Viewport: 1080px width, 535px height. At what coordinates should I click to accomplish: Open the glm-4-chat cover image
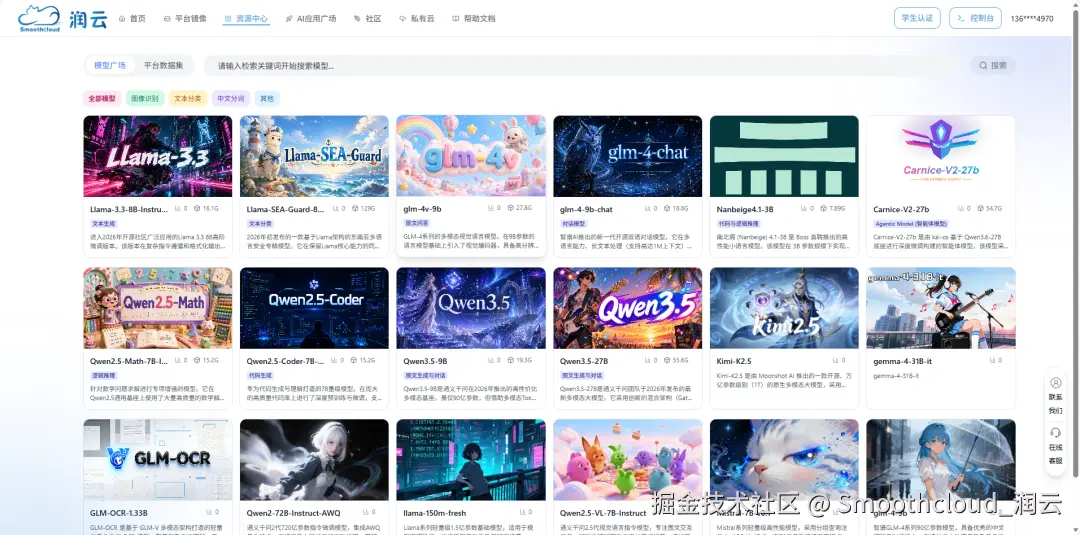[627, 156]
